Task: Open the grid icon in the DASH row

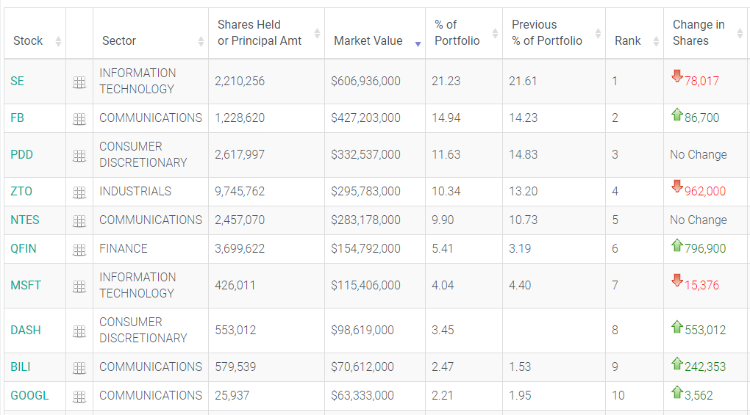Action: click(x=79, y=331)
